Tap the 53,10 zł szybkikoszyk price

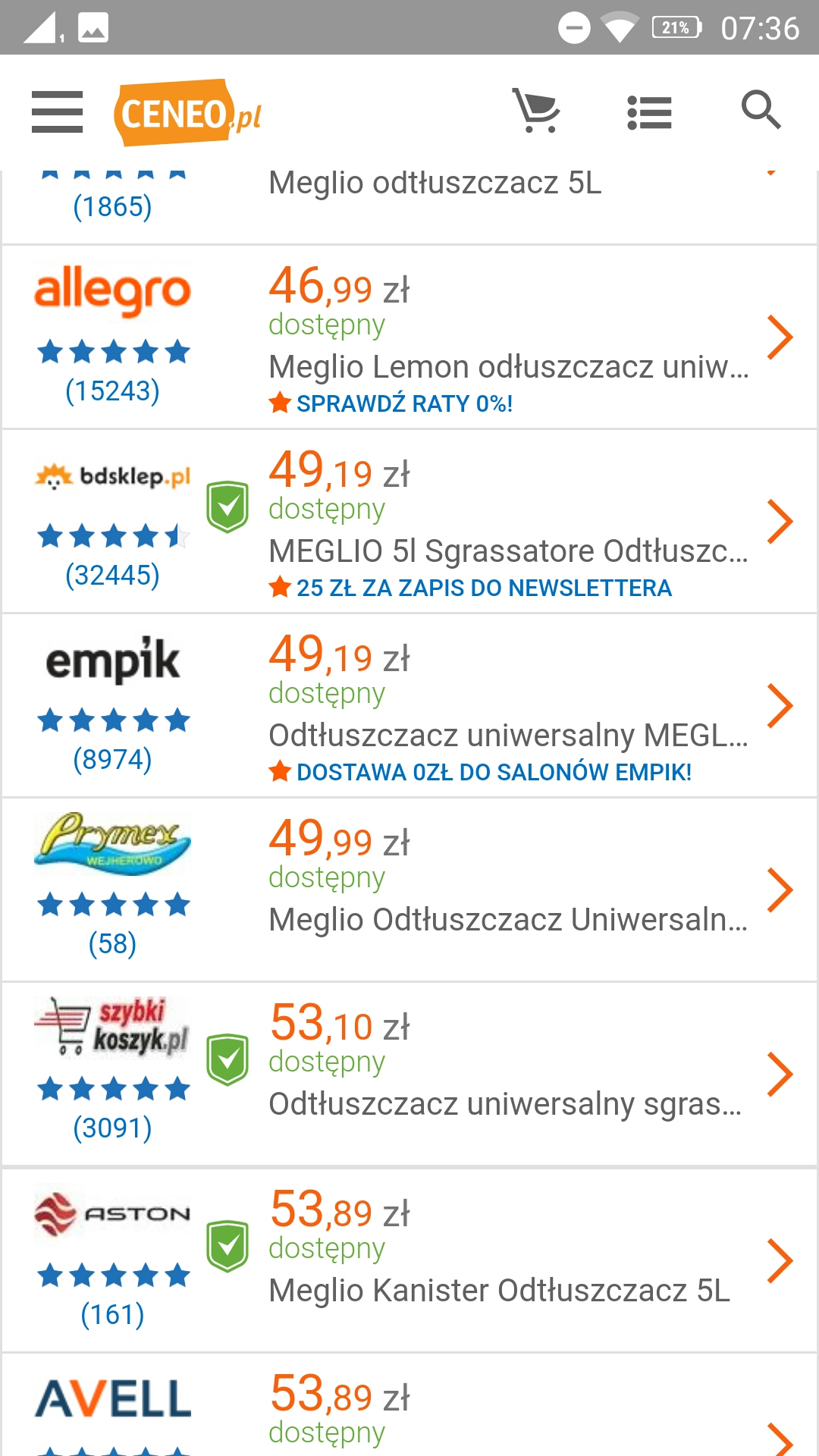click(x=339, y=1025)
